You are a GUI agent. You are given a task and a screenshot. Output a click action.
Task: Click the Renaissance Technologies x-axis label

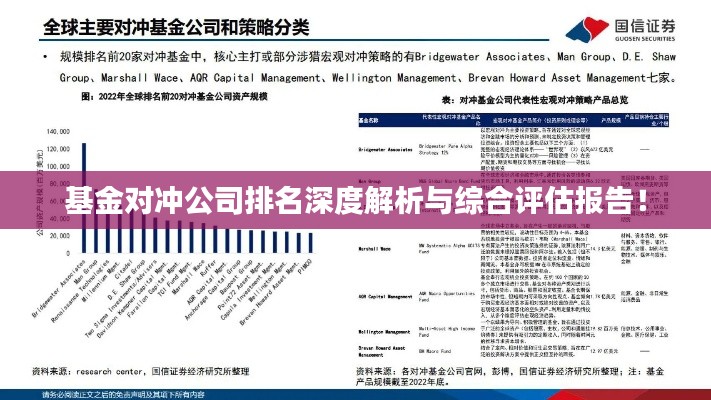80,291
